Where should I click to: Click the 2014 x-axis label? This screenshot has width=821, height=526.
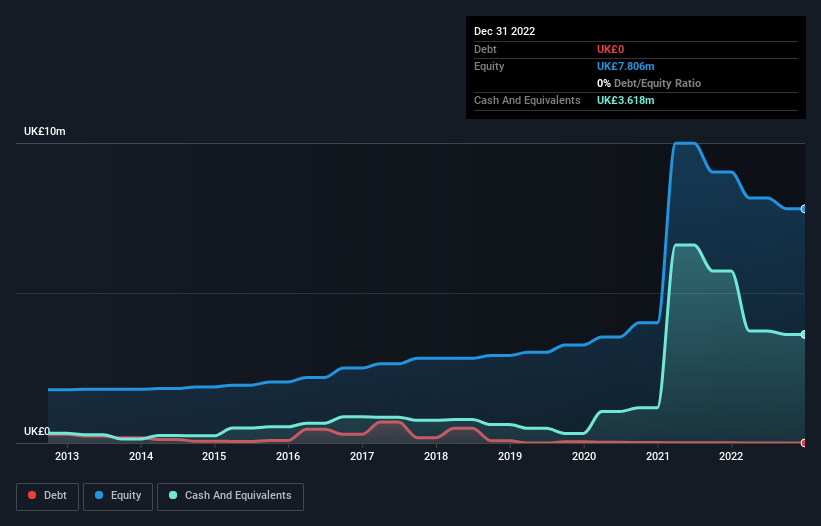(x=141, y=456)
